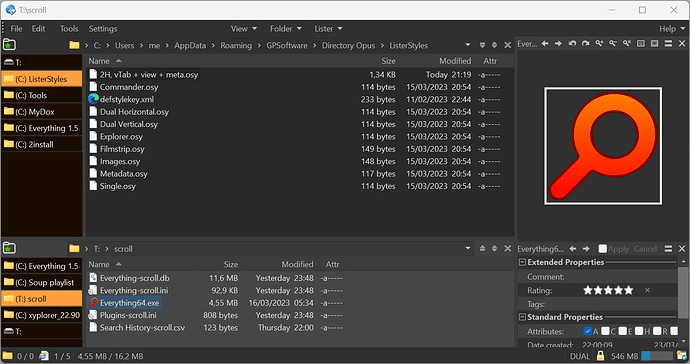Open the metadata pane hamburger menu
Viewport: 690px width, 364px height.
[x=668, y=249]
